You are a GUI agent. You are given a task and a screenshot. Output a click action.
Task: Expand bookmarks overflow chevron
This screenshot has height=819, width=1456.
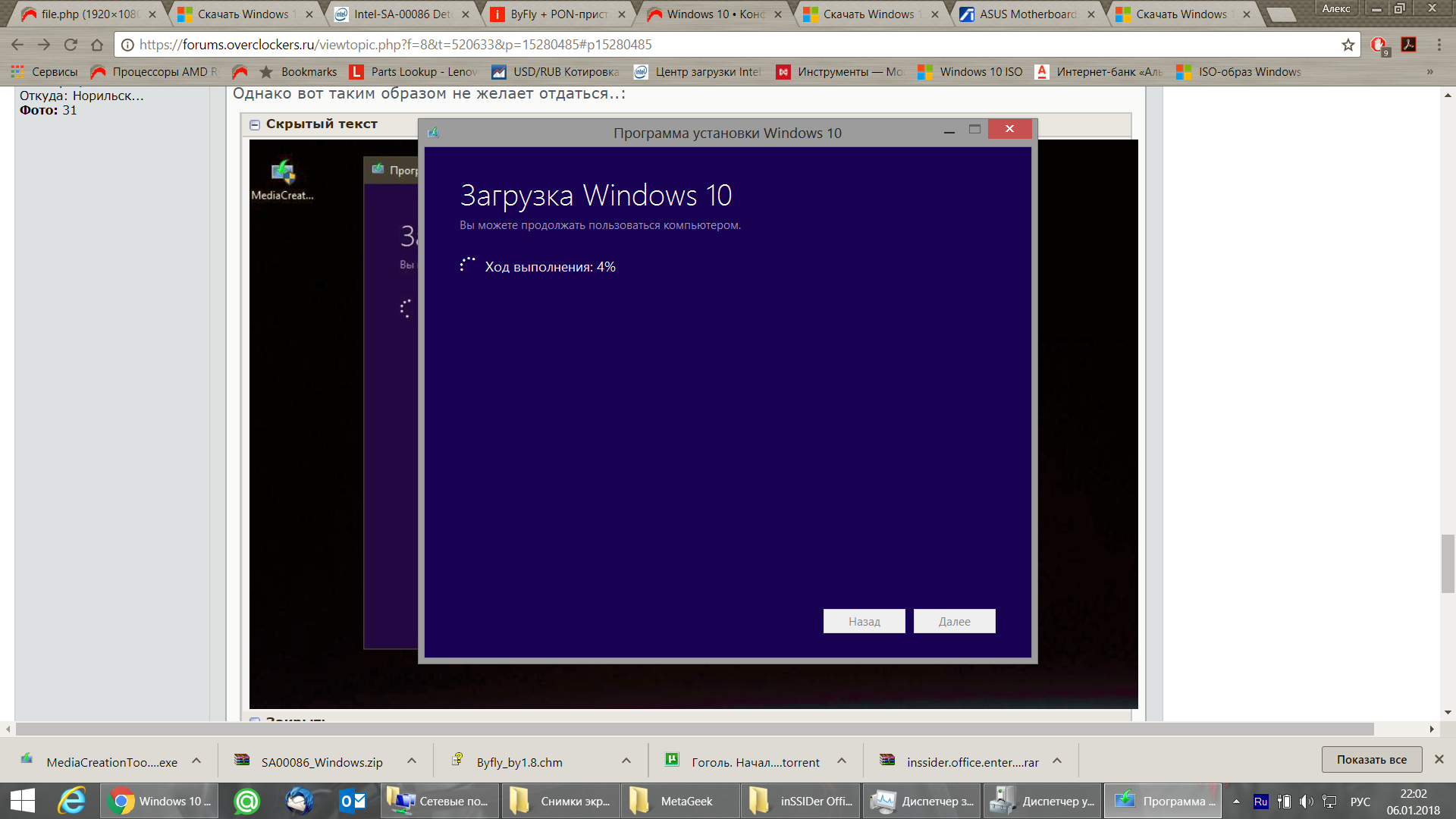coord(1429,72)
